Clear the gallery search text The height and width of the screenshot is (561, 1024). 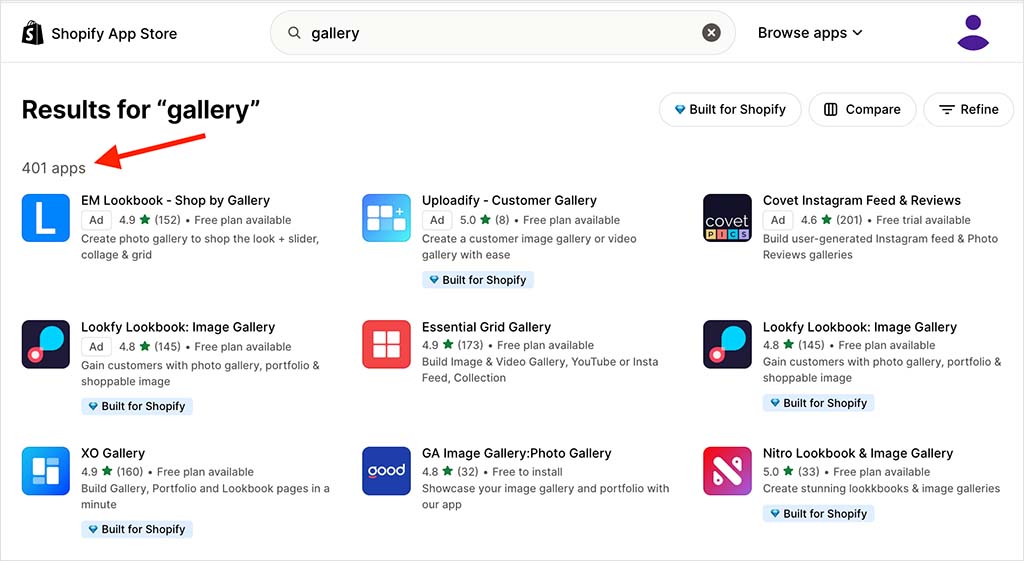click(711, 33)
